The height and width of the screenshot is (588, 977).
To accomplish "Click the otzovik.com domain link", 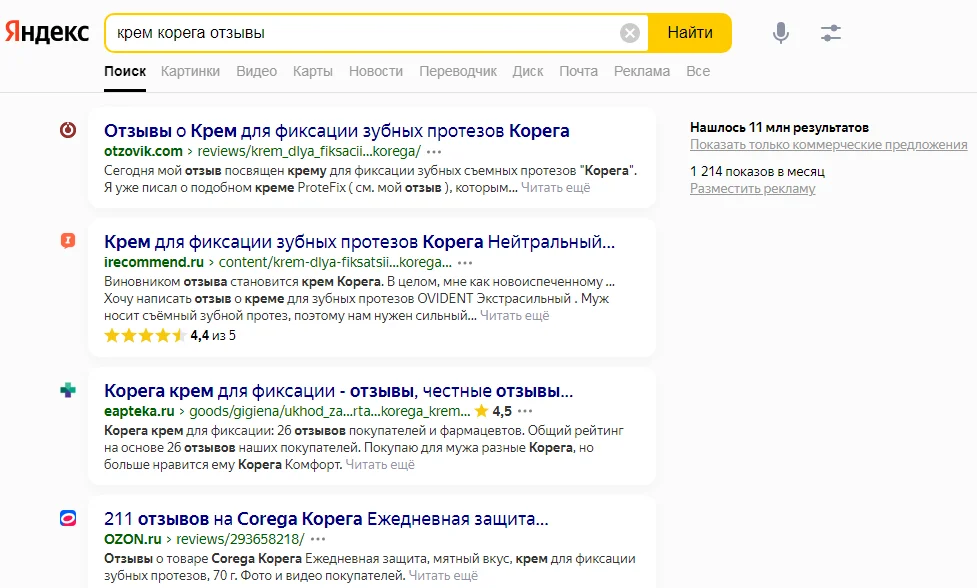I will [x=143, y=151].
